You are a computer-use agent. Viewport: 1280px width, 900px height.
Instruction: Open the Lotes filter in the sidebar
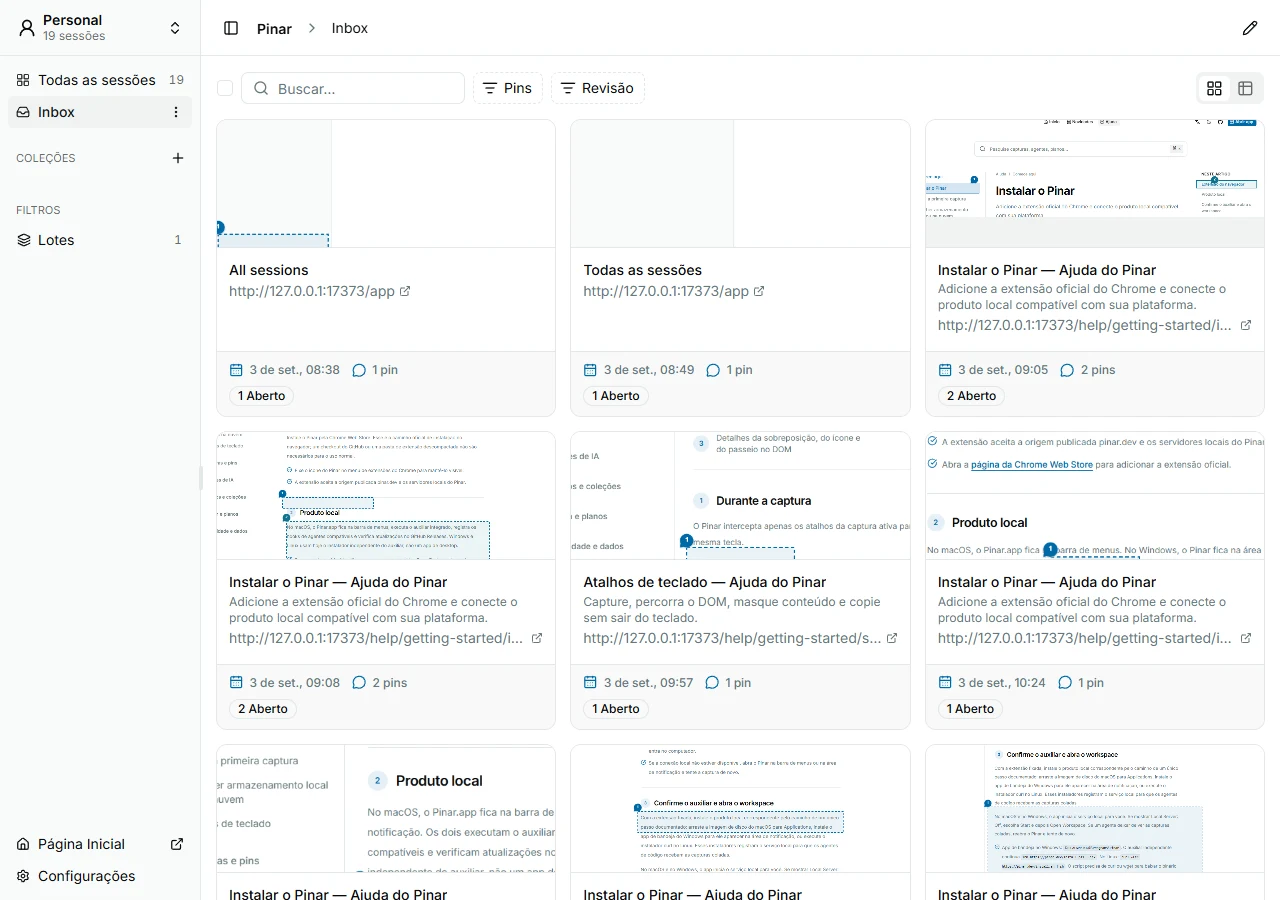pos(100,240)
